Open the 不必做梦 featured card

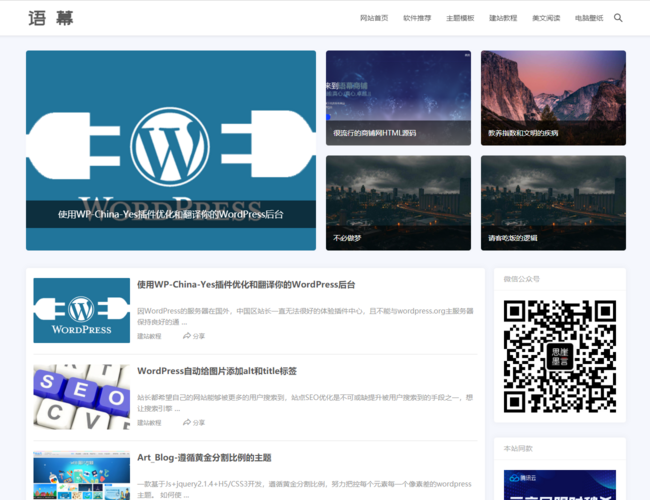point(398,203)
